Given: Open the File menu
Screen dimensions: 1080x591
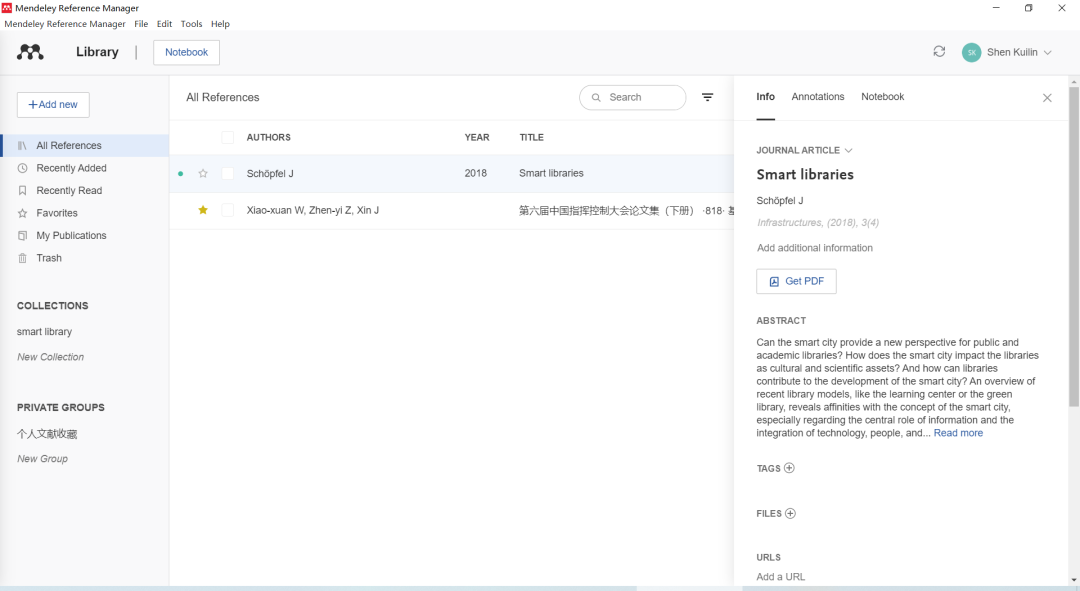Looking at the screenshot, I should click(141, 23).
